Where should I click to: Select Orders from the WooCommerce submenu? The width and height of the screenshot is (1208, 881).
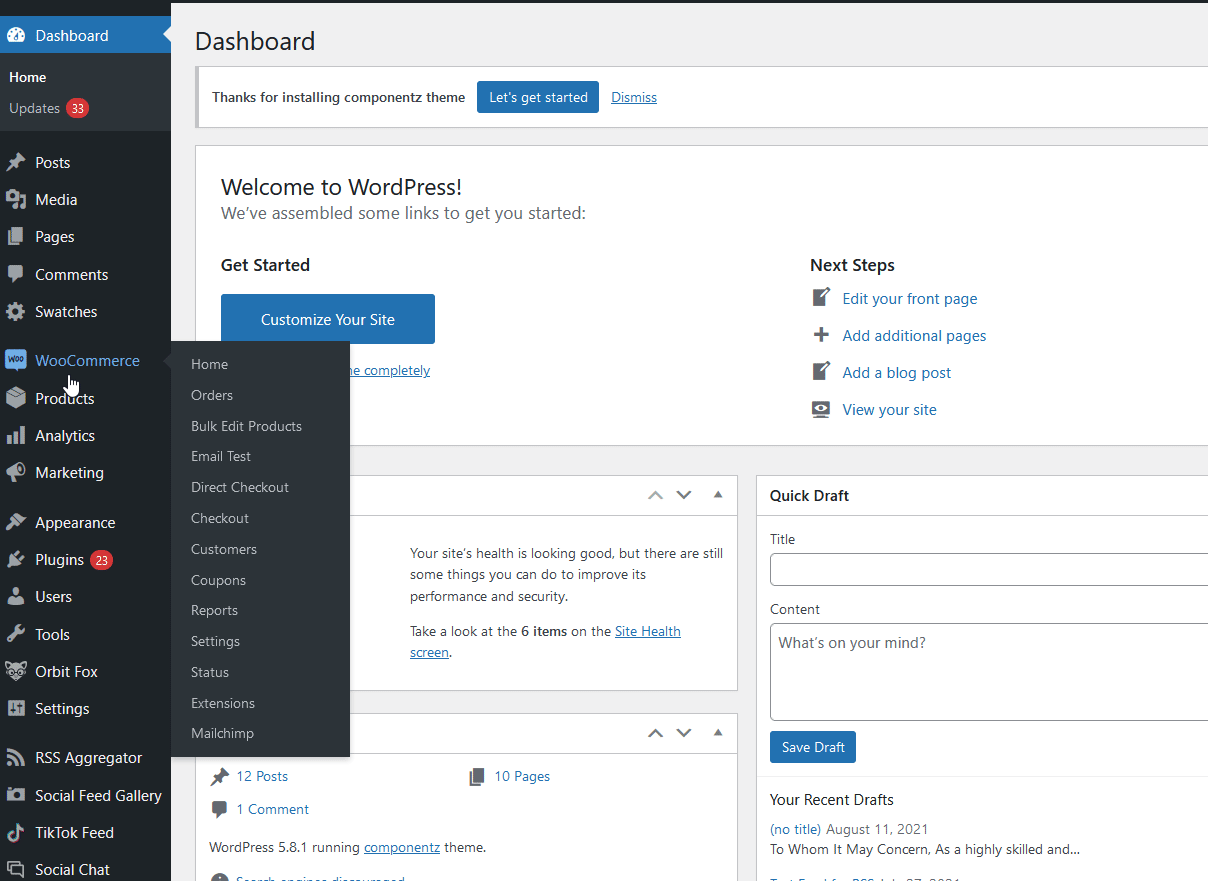(212, 395)
